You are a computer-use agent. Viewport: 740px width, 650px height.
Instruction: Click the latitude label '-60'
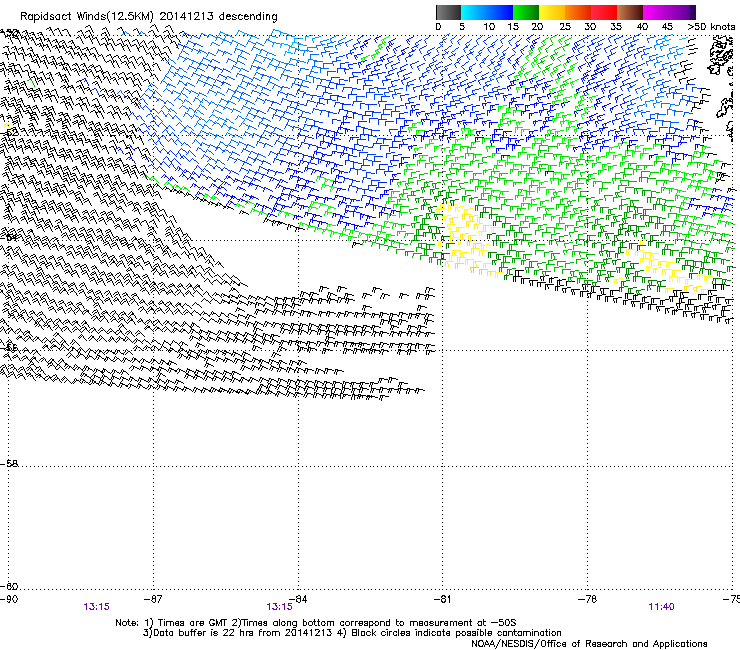9,586
